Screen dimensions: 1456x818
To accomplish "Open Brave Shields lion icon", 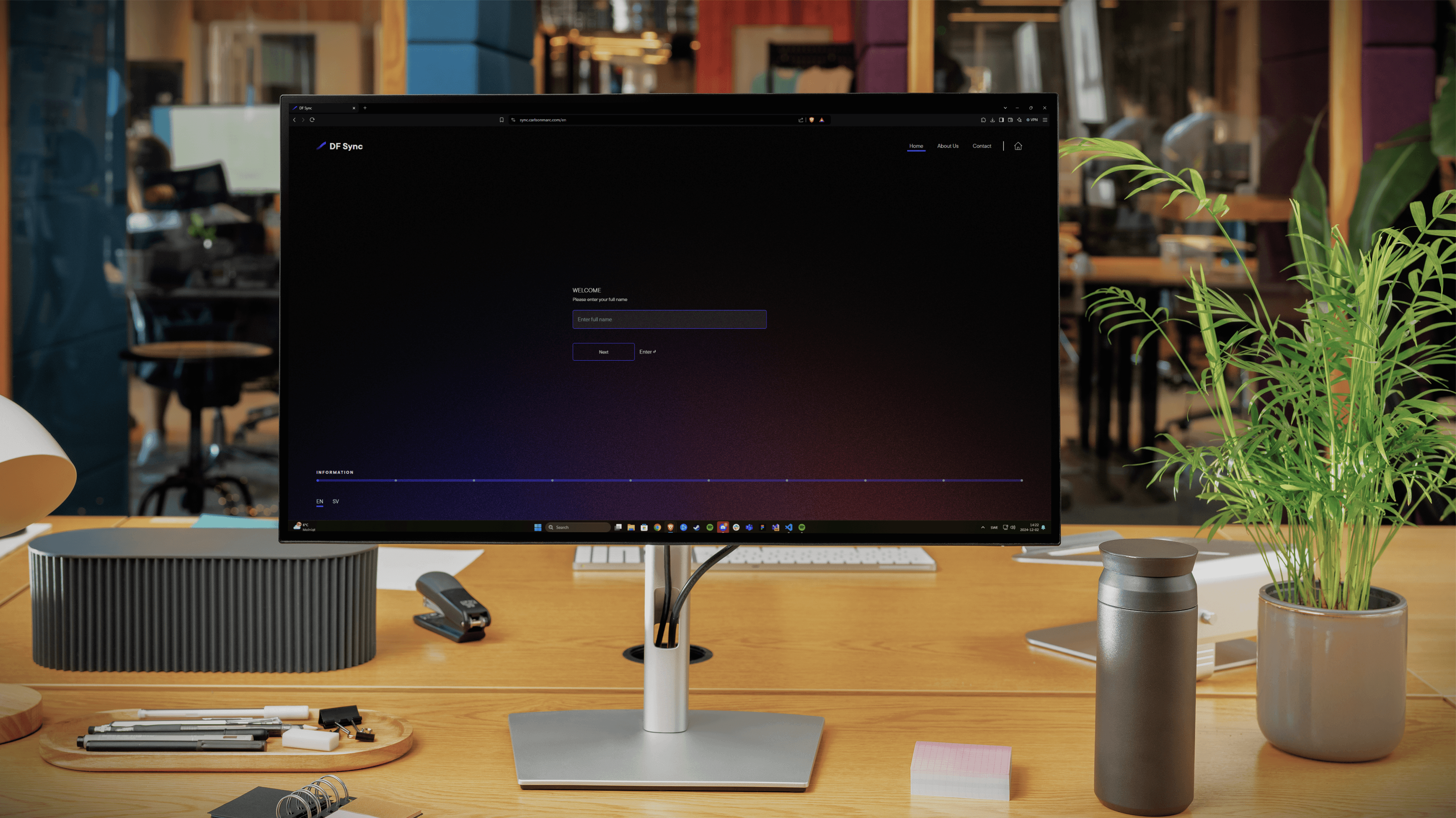I will [812, 120].
